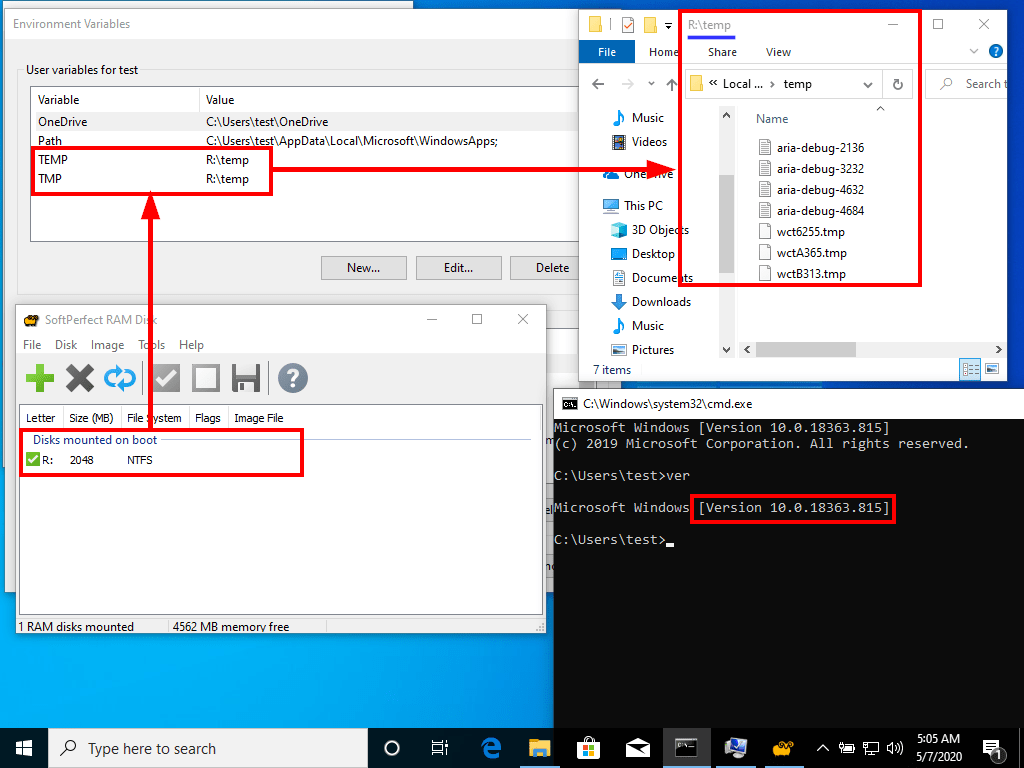Click the Image File column header
Screen dimensions: 1024x768
tap(259, 418)
